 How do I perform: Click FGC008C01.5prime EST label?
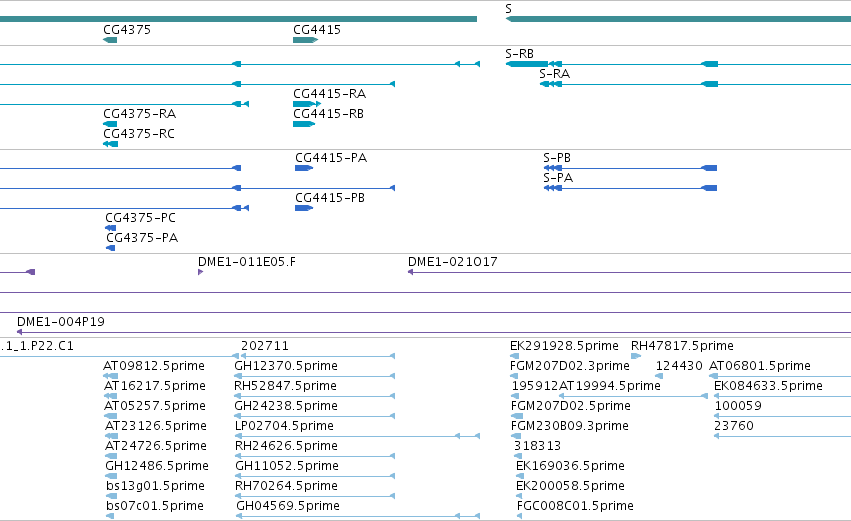click(575, 507)
